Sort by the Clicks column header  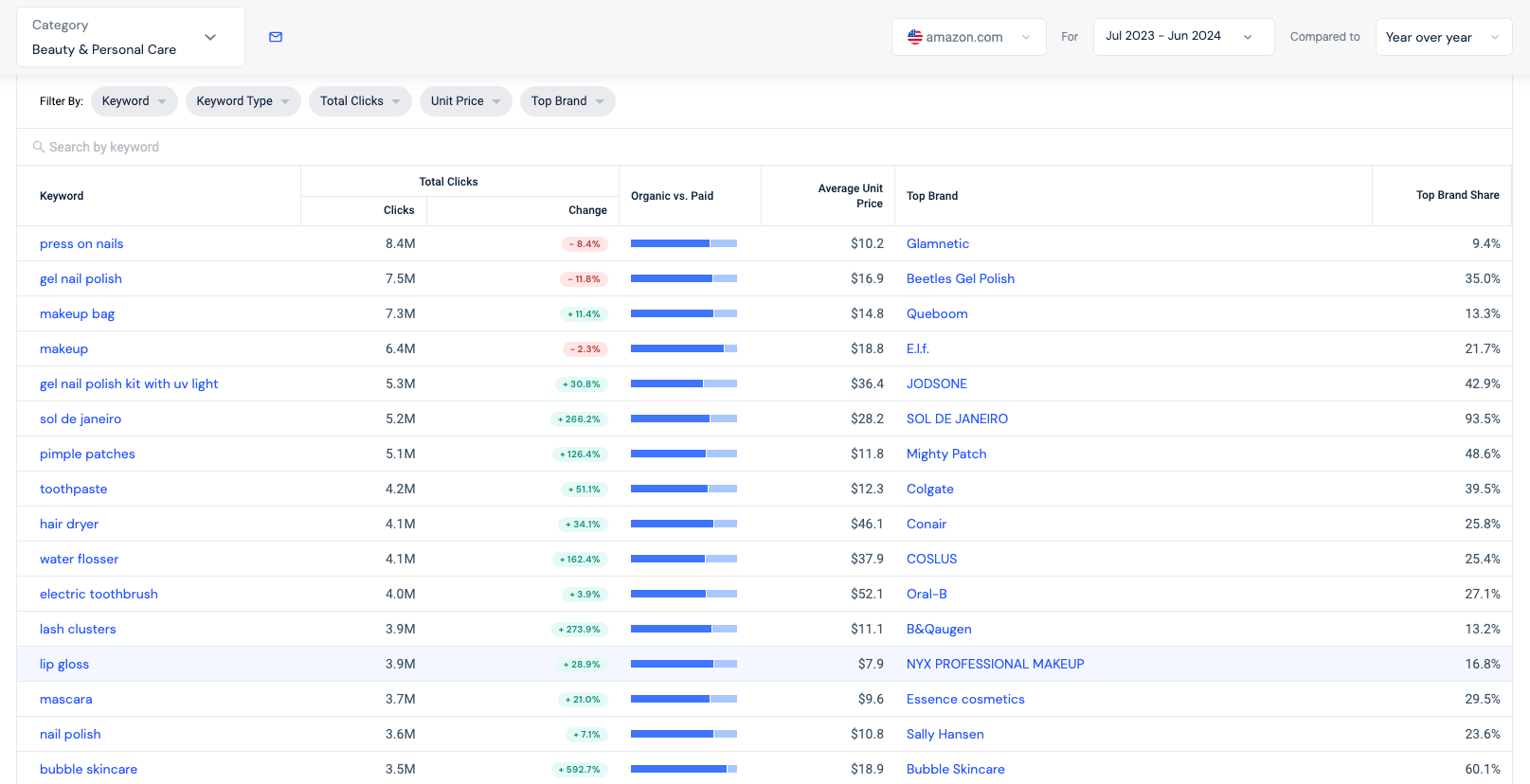399,210
